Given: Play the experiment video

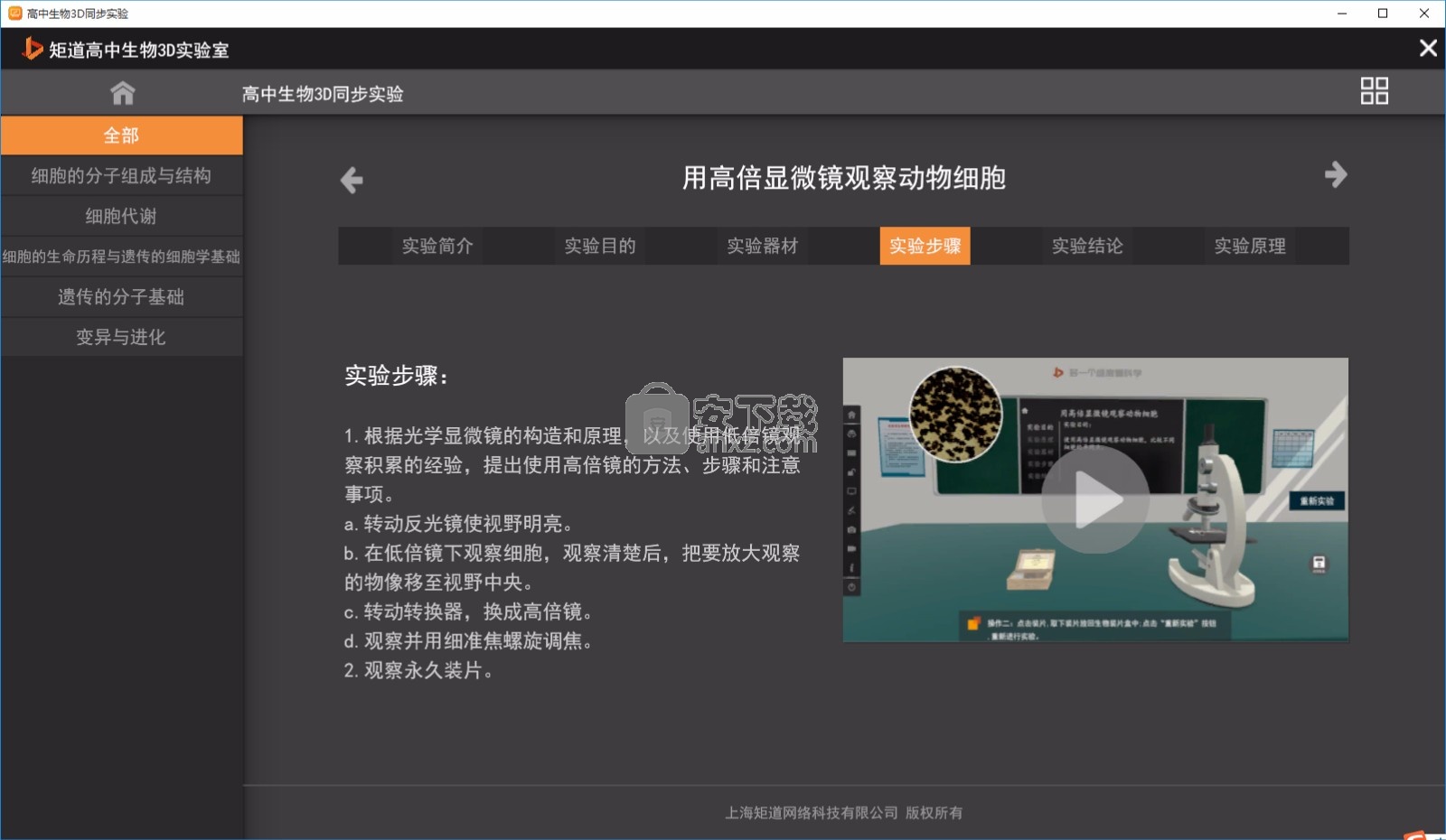Looking at the screenshot, I should click(x=1095, y=499).
